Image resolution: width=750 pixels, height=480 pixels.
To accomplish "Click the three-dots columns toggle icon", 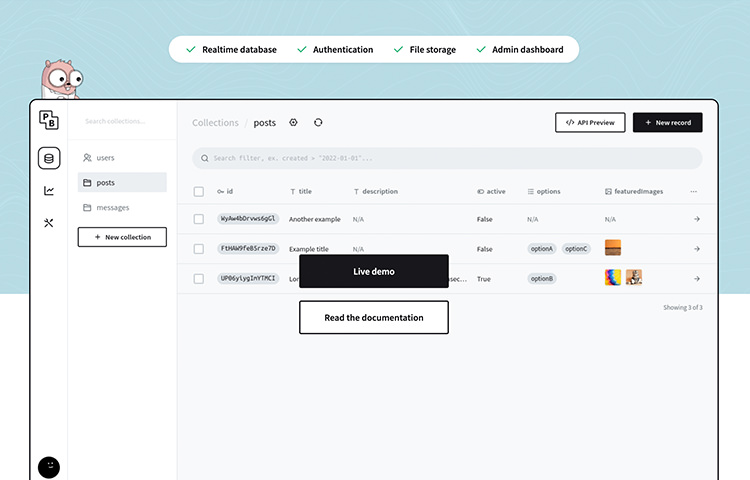I will (x=694, y=191).
